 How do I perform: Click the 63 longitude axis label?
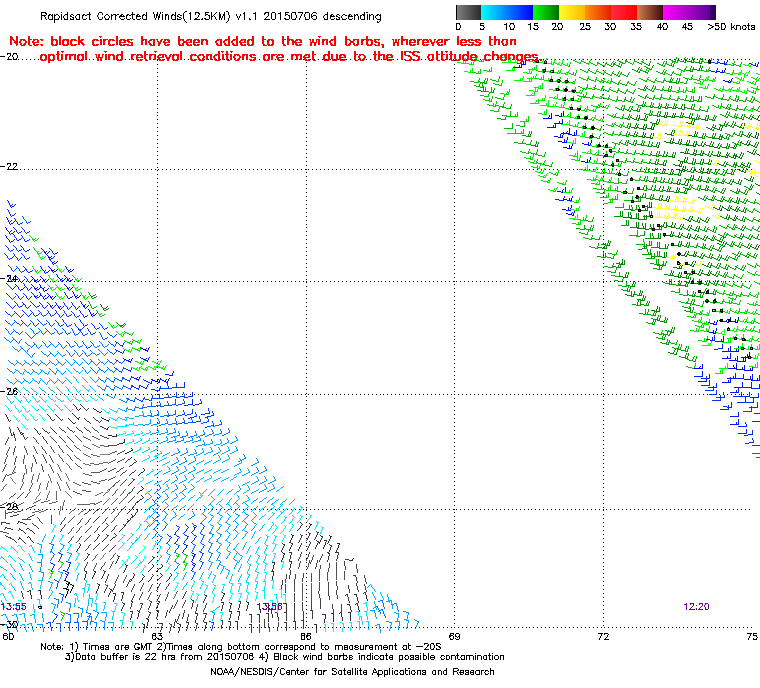click(x=157, y=636)
